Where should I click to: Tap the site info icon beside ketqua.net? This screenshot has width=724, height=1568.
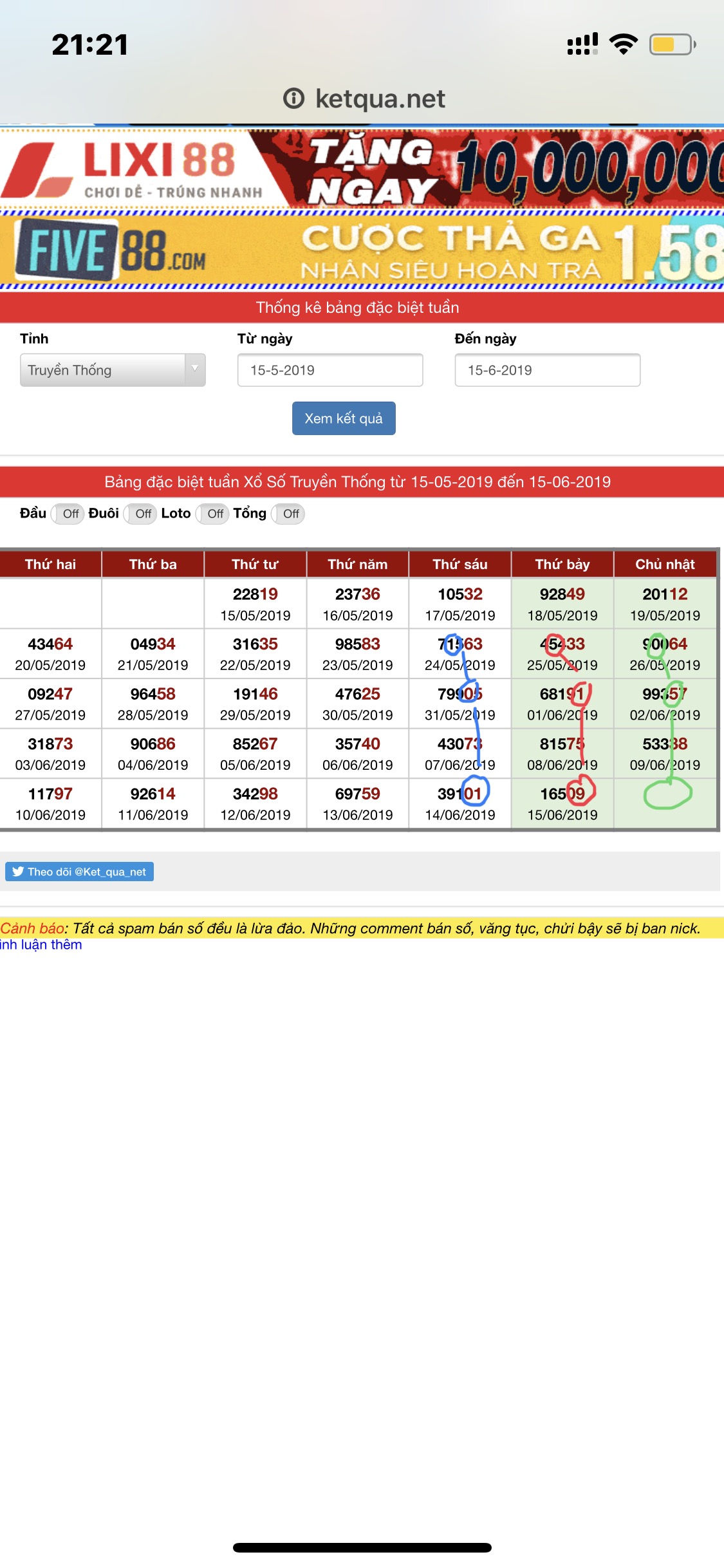click(293, 98)
